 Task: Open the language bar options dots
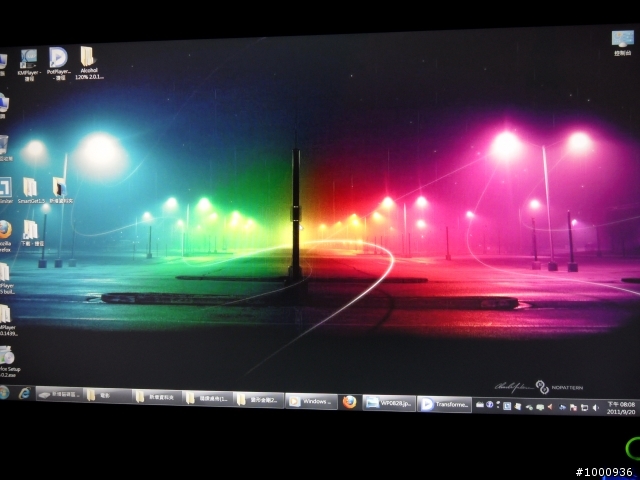[498, 404]
